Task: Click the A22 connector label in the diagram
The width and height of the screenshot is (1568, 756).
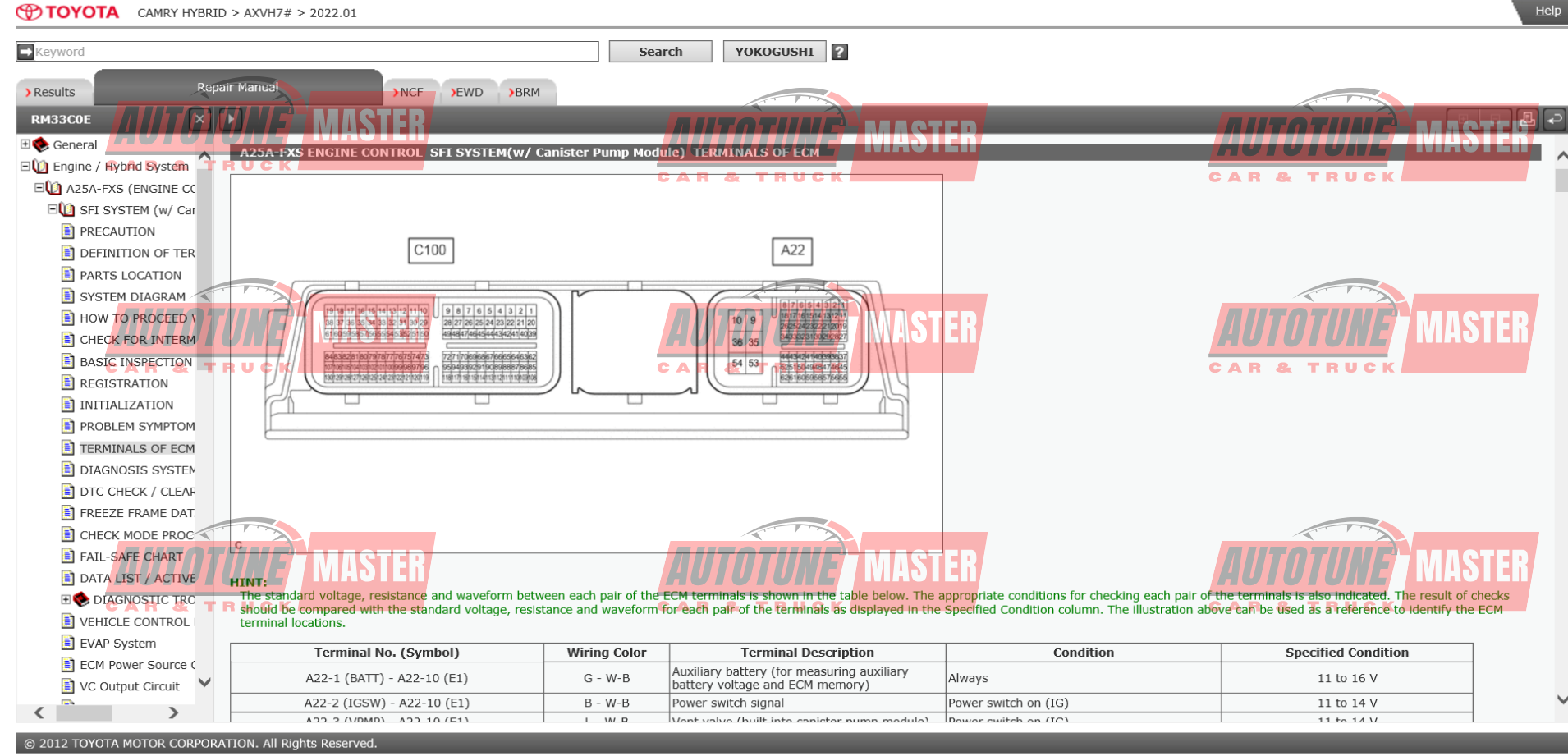Action: pos(792,250)
